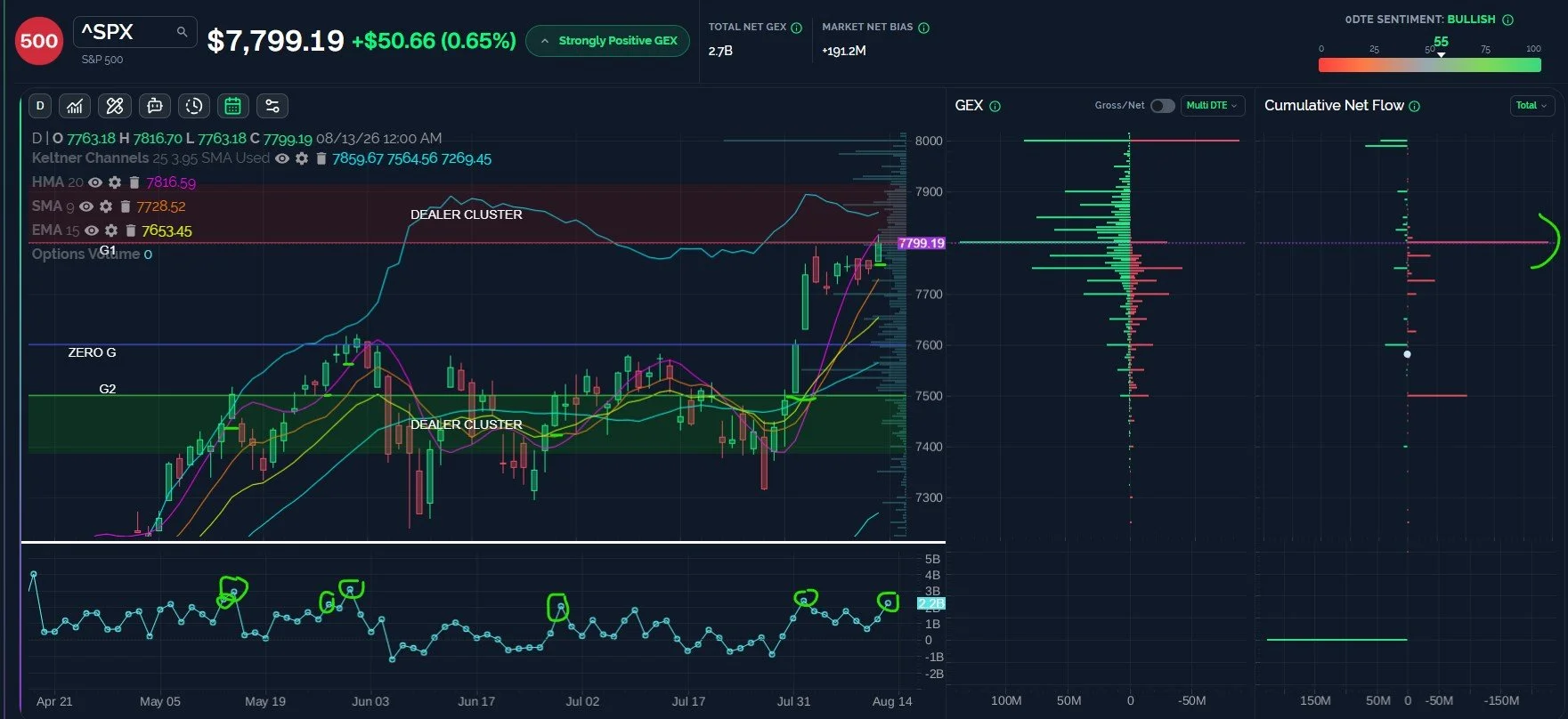Click the +191.2M Market Net Bias value
The image size is (1568, 719).
(x=844, y=51)
